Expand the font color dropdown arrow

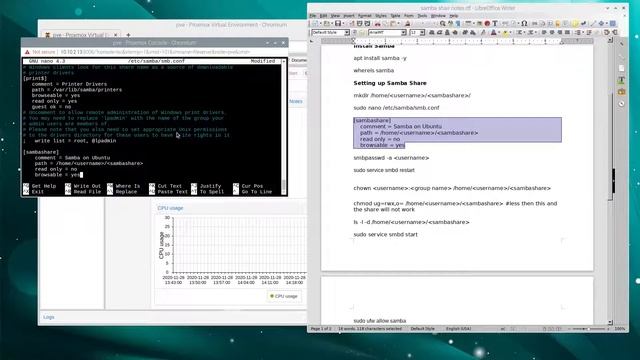499,32
